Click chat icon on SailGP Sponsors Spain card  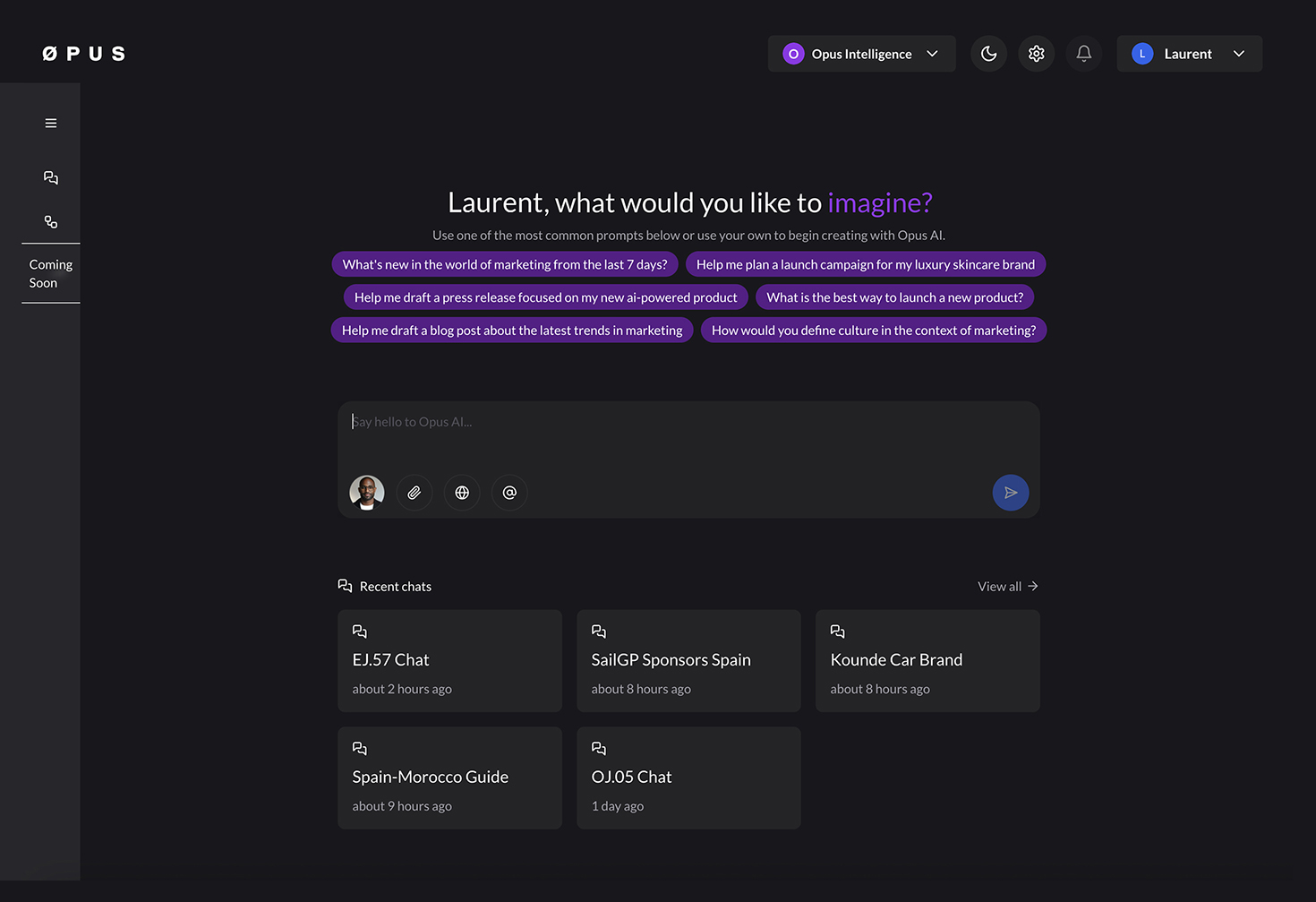(599, 631)
